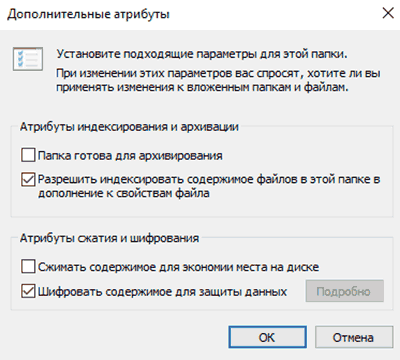Click the label text Шифровать содержимое для защиты данных
The width and height of the screenshot is (400, 360).
click(x=162, y=292)
